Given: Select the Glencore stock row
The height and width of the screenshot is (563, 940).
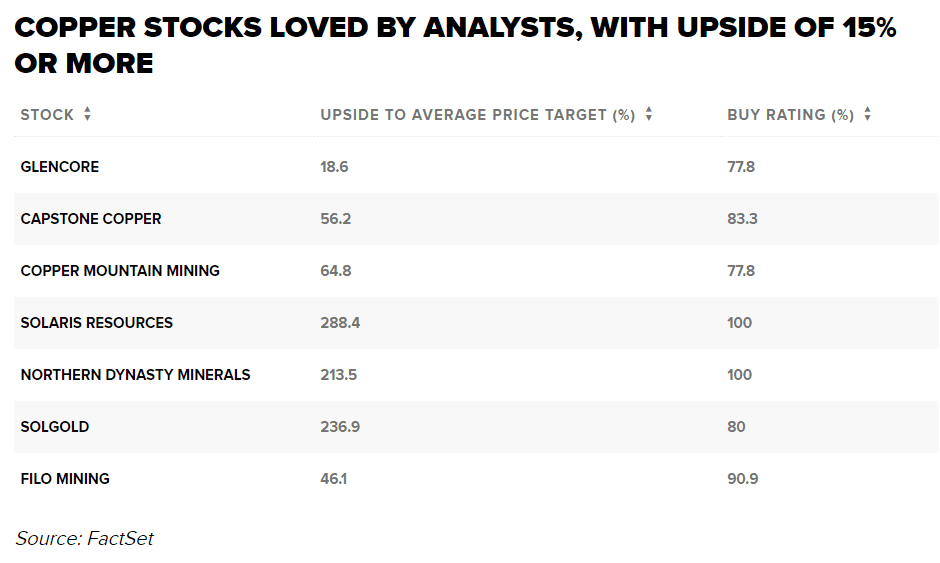Looking at the screenshot, I should coord(60,167).
